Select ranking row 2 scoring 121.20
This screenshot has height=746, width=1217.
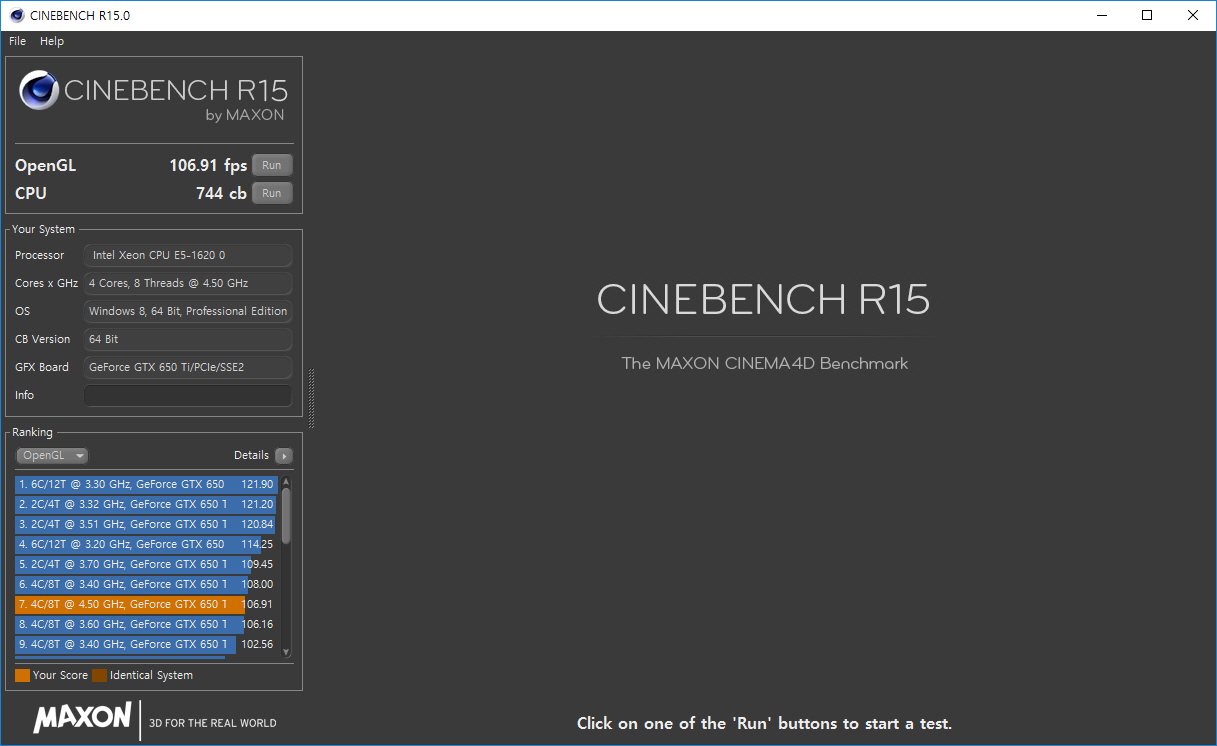146,504
